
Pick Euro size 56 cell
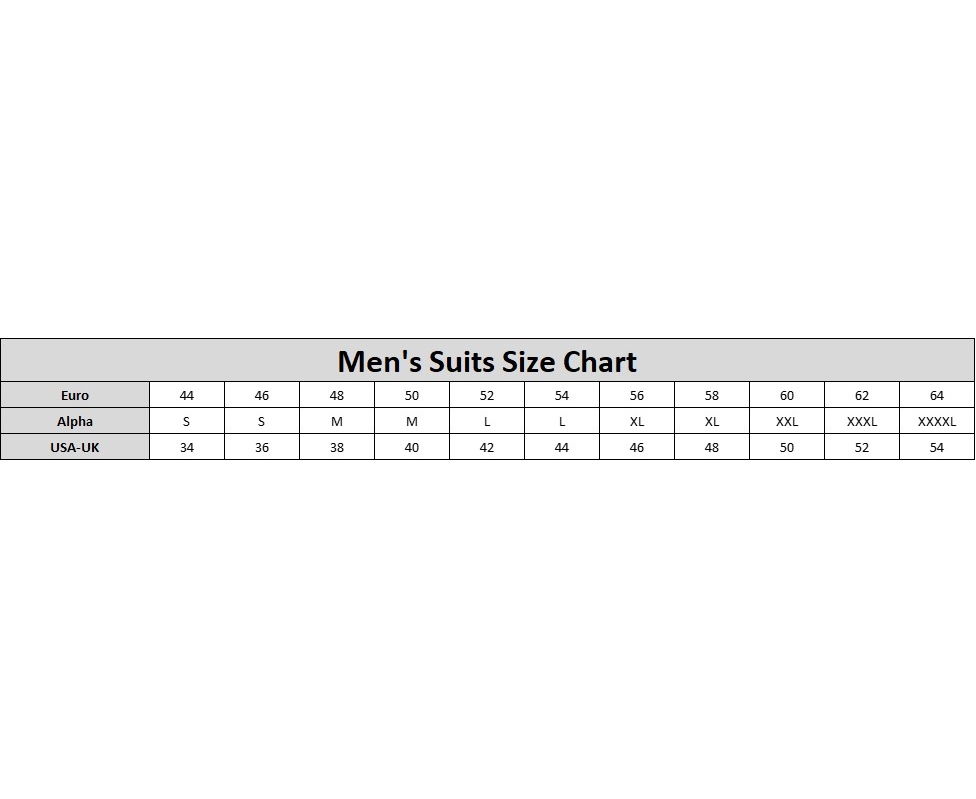(637, 395)
